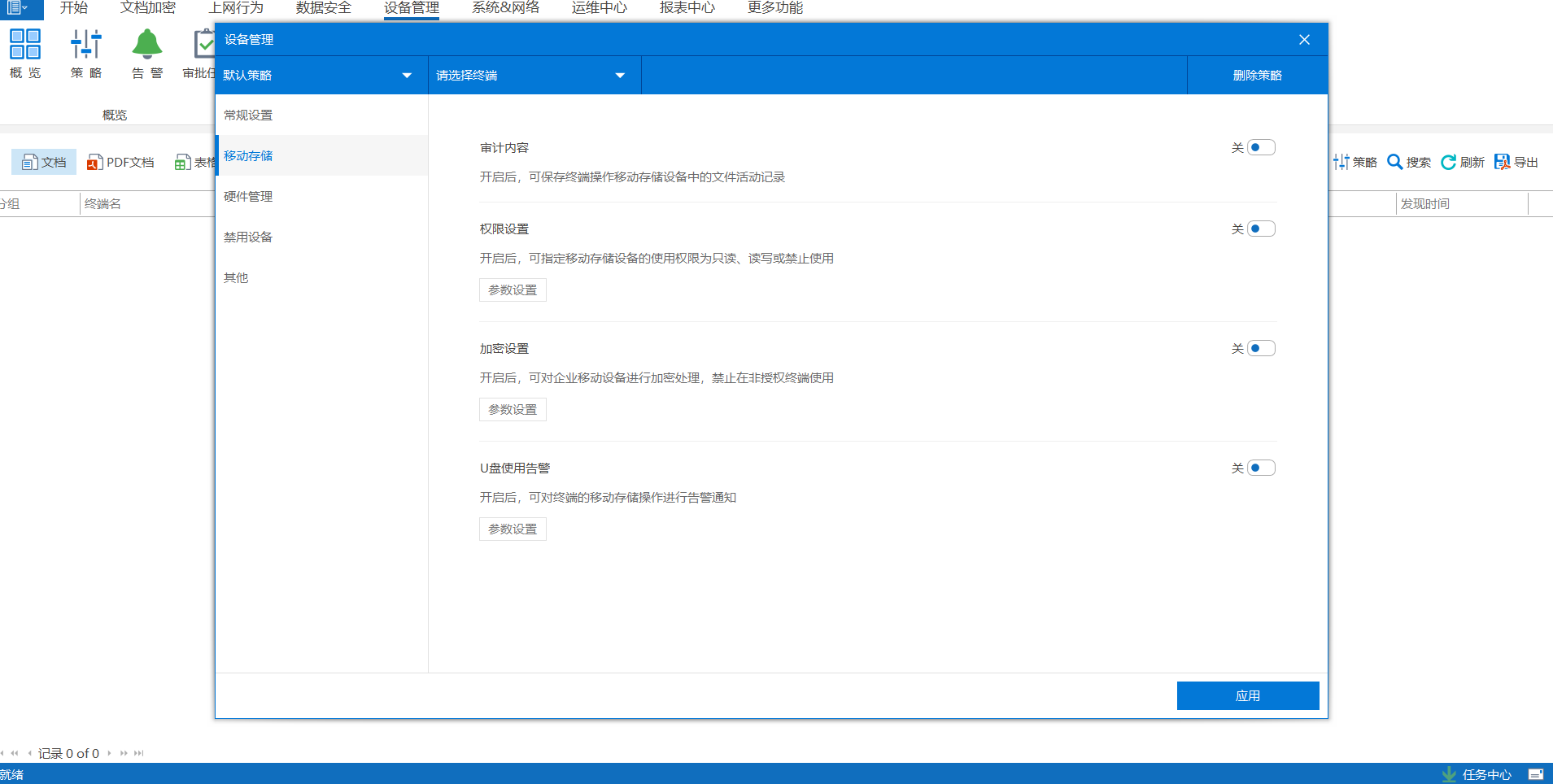Turn on the 权限设置 toggle
Screen dimensions: 1553x784
point(1261,229)
